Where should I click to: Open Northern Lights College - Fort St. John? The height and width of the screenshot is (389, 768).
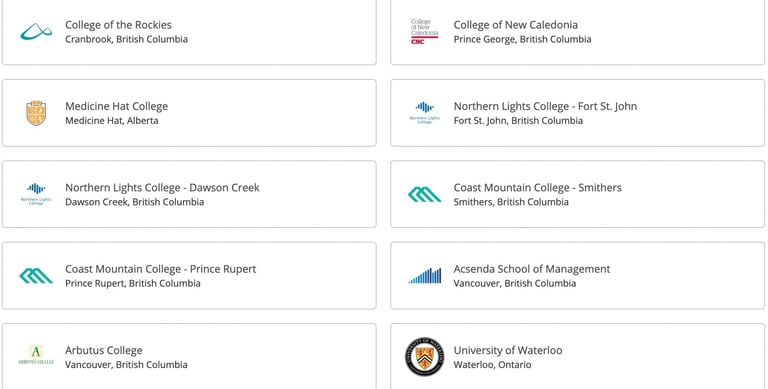(545, 106)
